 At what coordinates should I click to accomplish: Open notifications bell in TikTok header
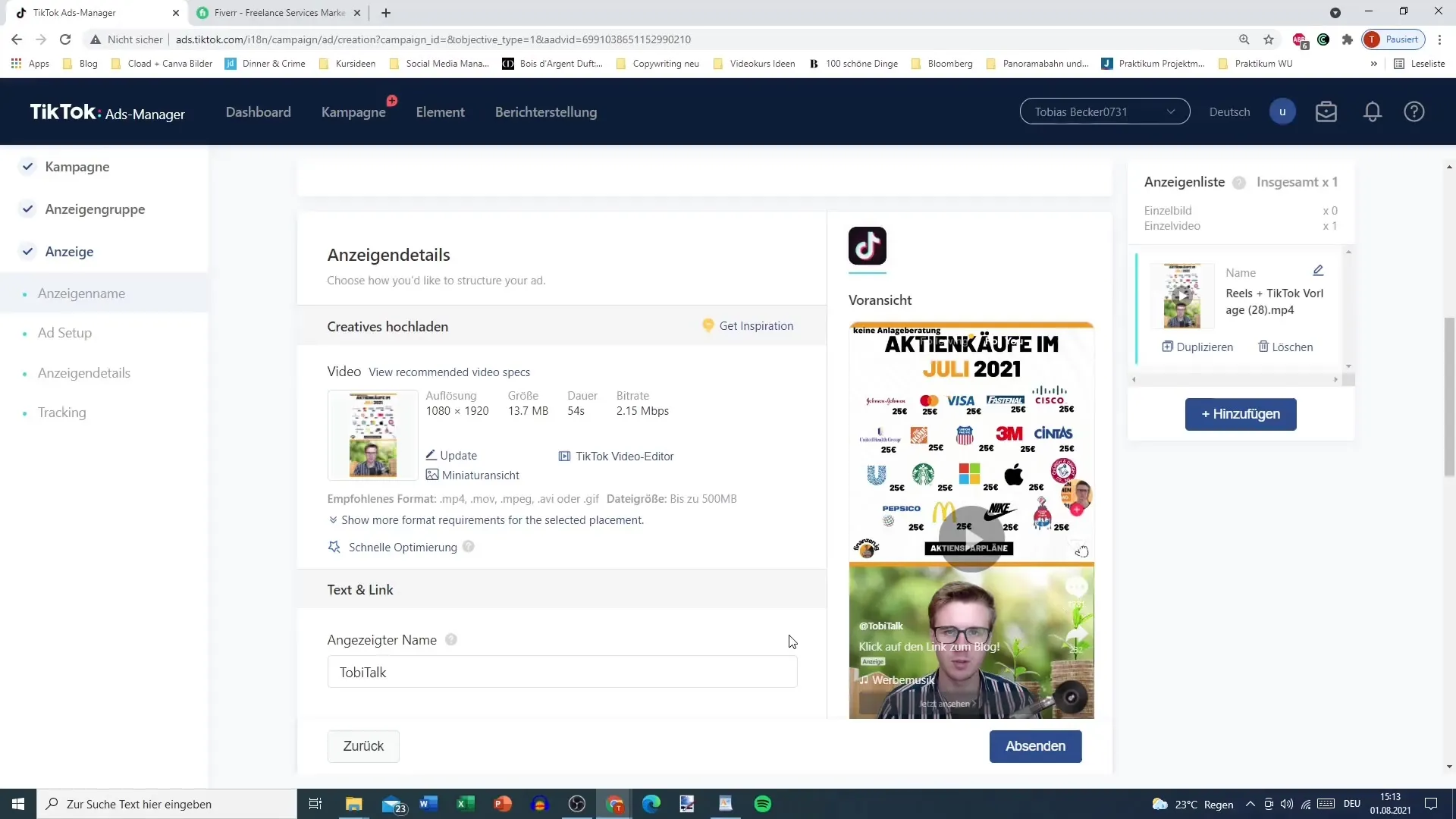(1373, 112)
